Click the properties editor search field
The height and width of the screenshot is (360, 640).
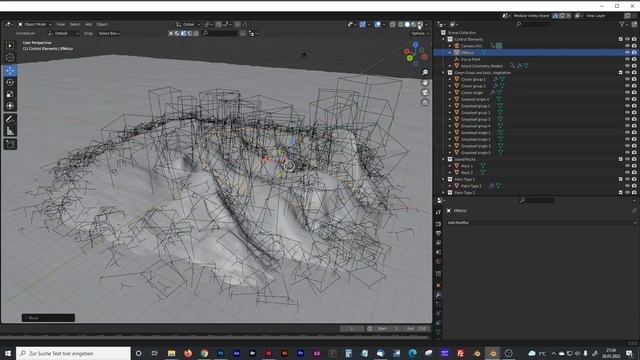[x=537, y=200]
